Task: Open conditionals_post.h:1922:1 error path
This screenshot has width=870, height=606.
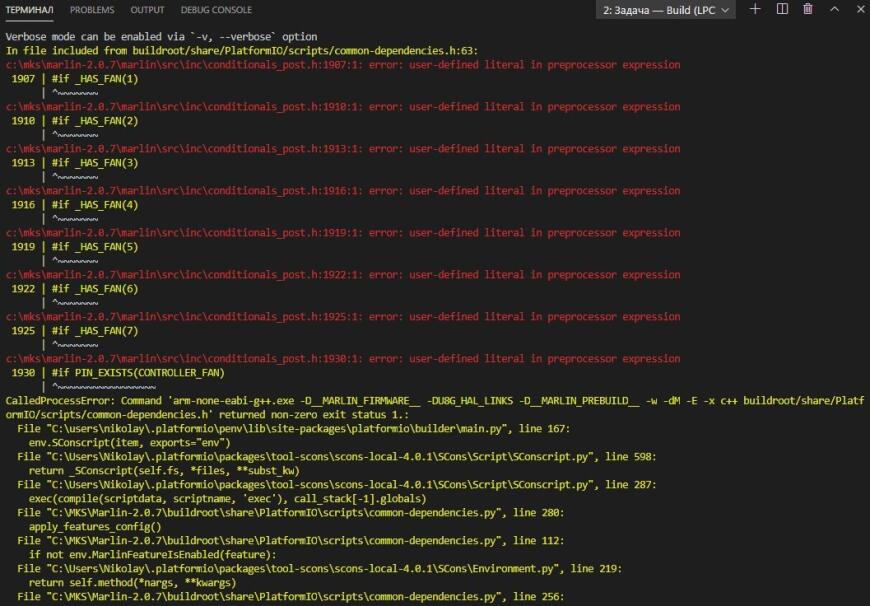Action: 184,275
